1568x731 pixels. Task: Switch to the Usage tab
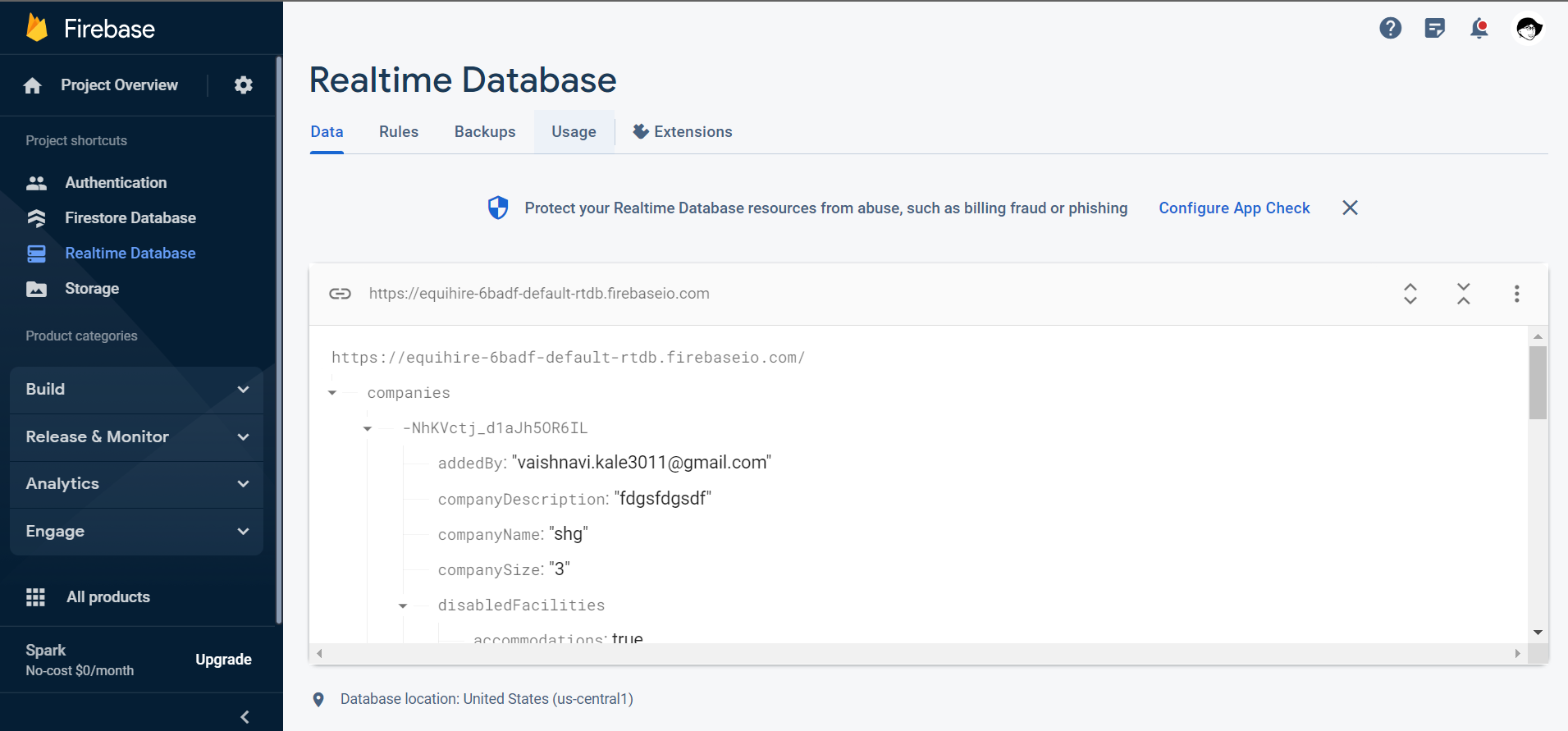(x=574, y=132)
